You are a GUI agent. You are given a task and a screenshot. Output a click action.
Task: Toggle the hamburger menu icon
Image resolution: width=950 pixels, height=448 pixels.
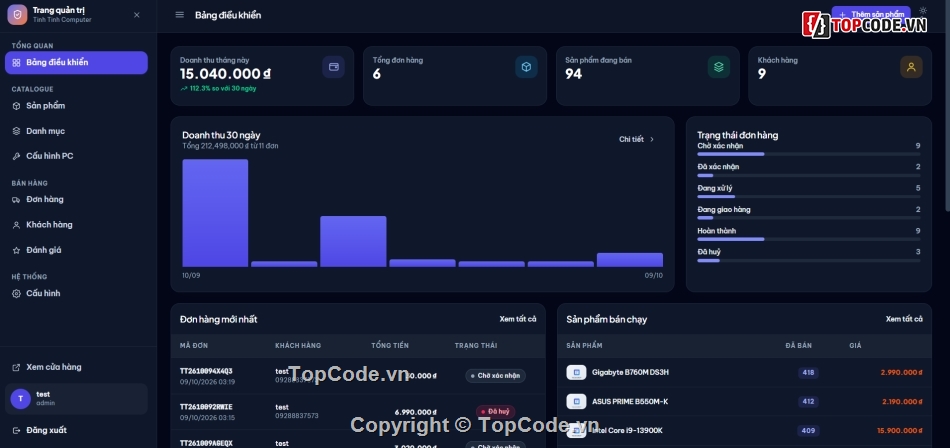(x=179, y=15)
